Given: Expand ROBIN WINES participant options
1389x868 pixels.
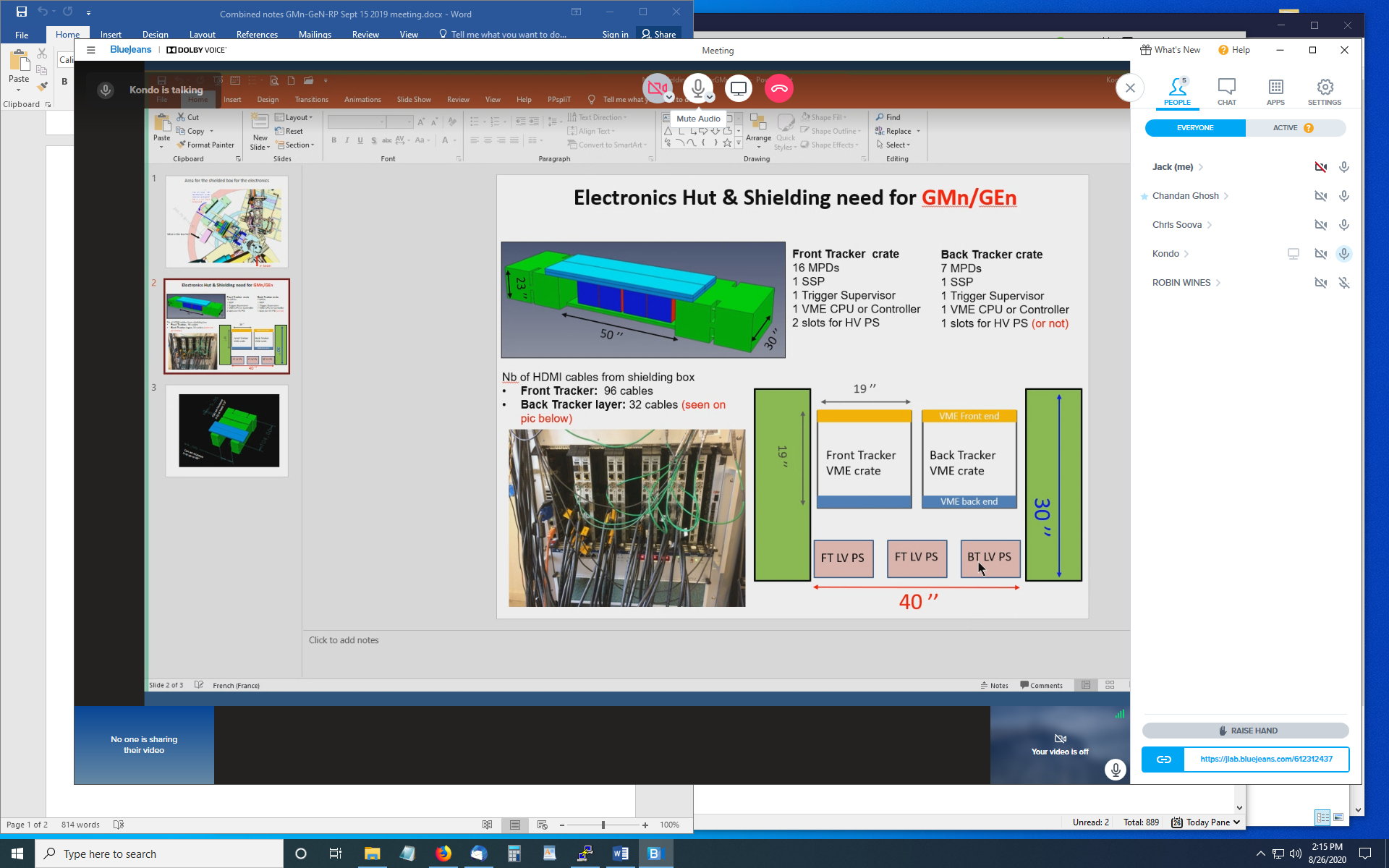Looking at the screenshot, I should 1218,283.
